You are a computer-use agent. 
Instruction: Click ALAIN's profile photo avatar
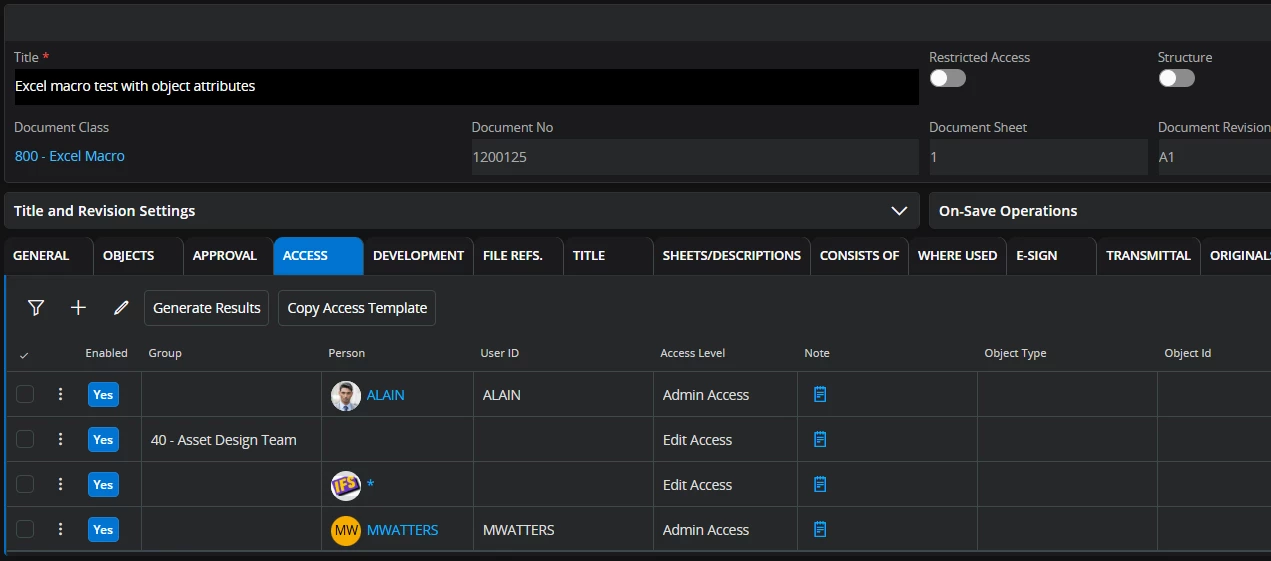346,396
